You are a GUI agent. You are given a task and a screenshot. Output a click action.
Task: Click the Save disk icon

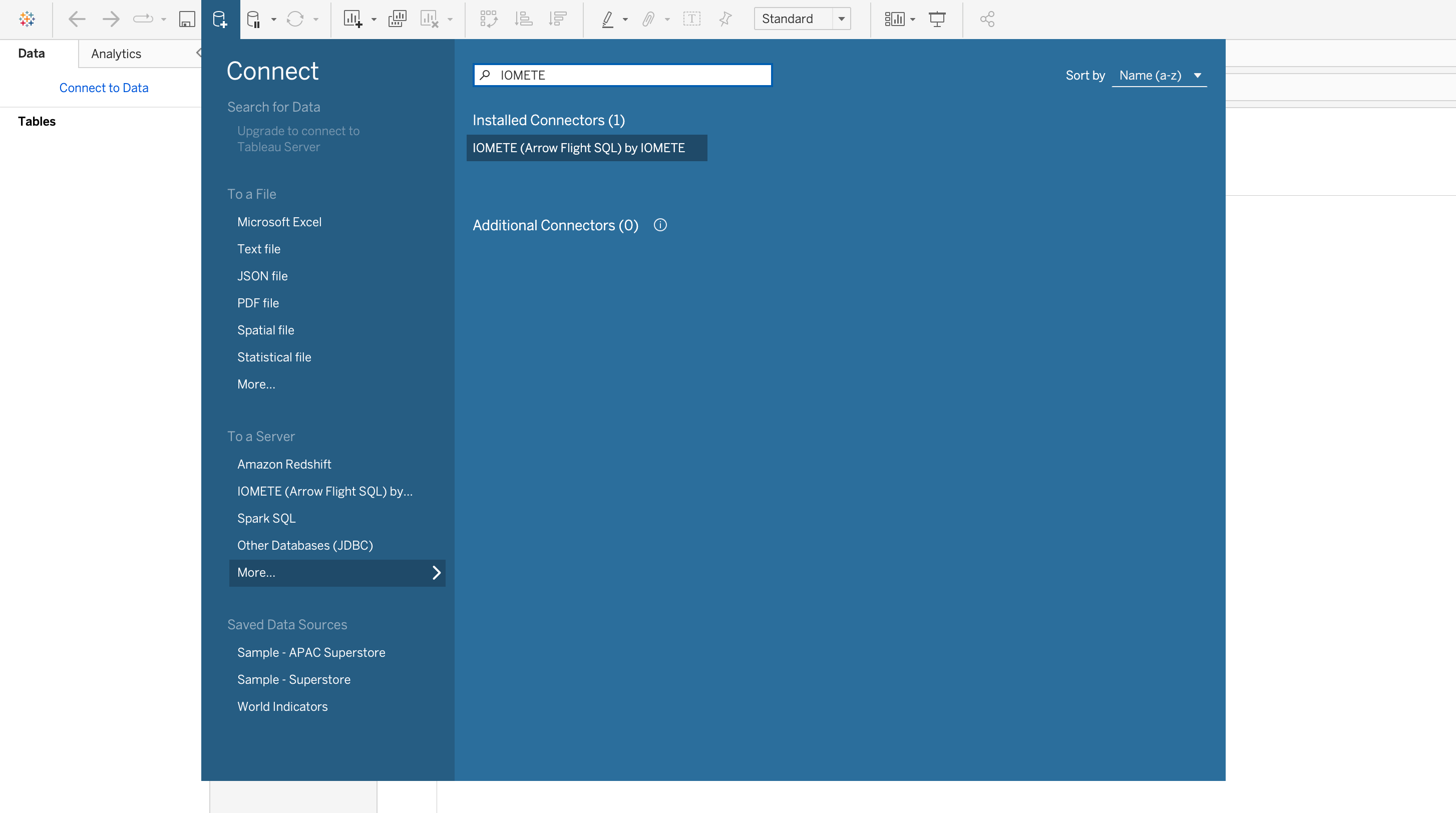coord(187,19)
